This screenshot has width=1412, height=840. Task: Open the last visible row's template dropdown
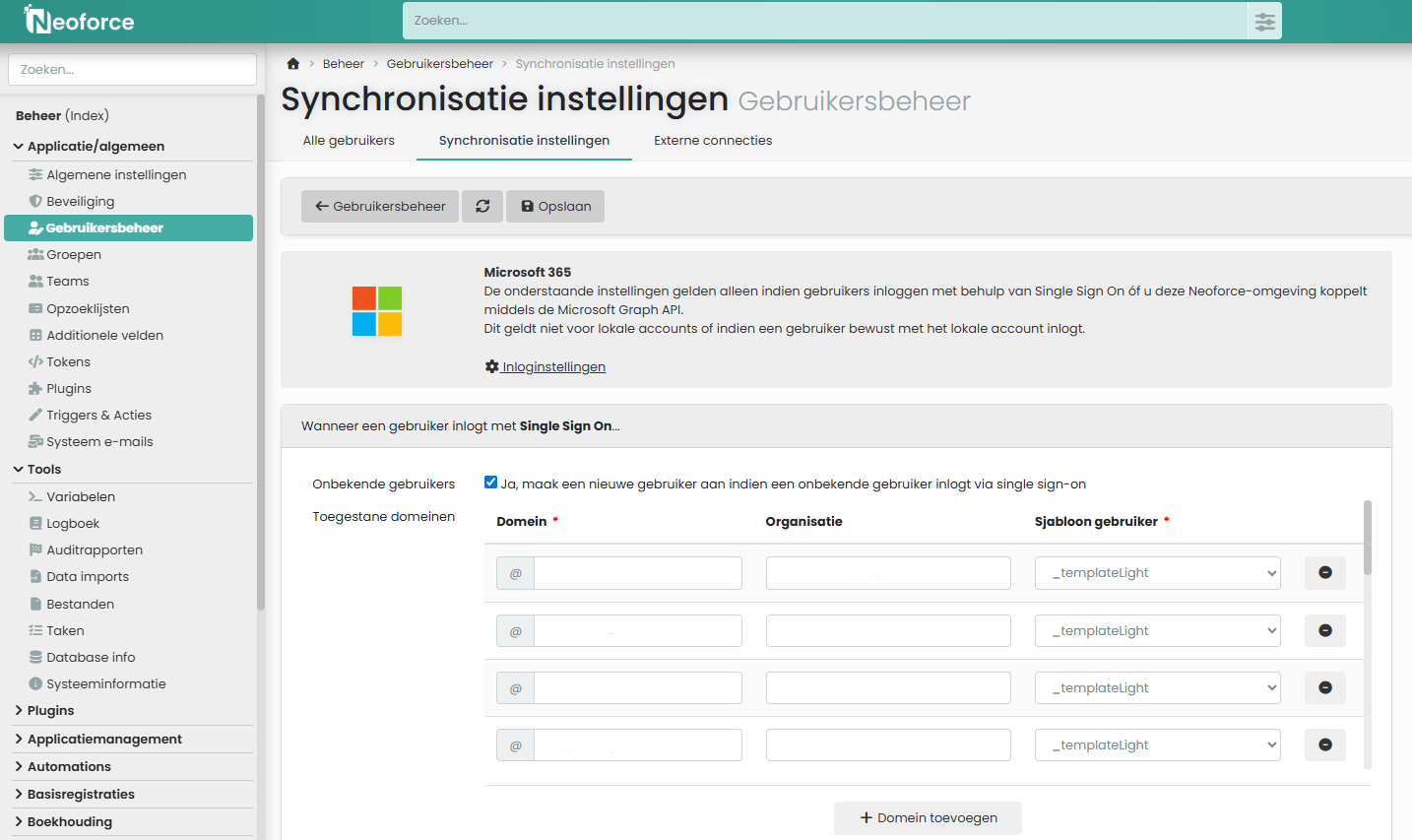pyautogui.click(x=1157, y=745)
